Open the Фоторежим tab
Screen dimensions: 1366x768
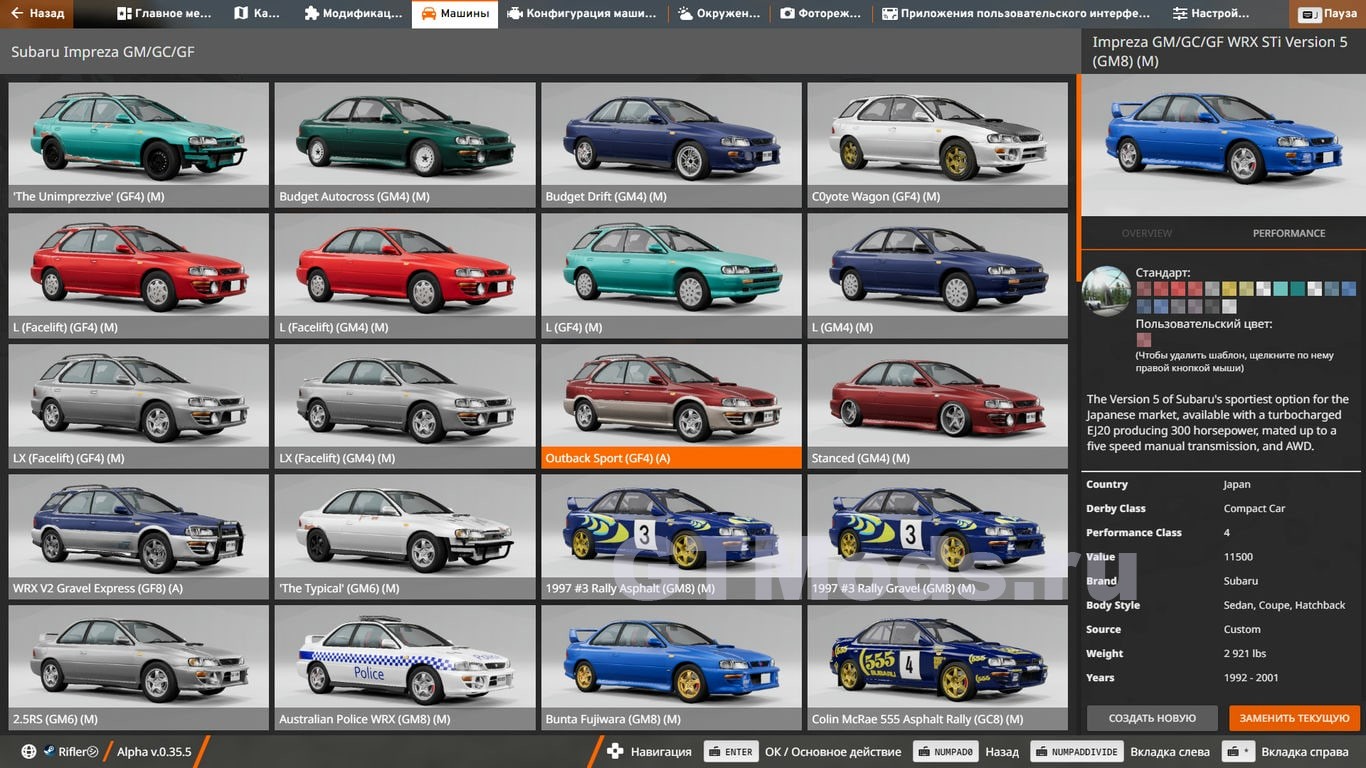click(820, 14)
